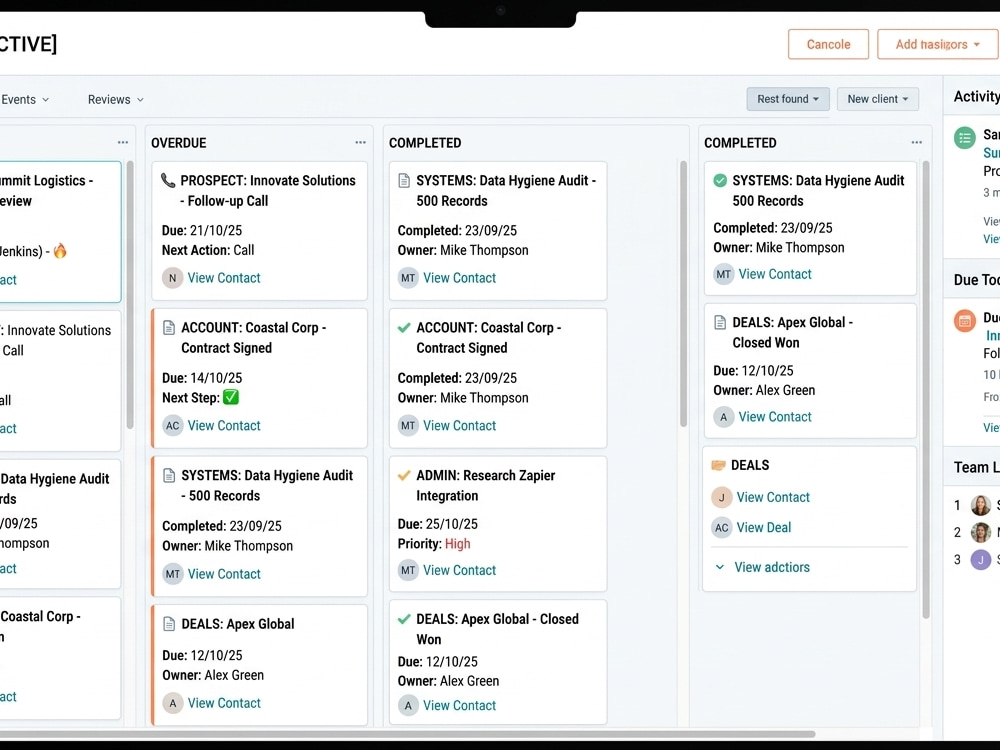Click Next Action: Call text
The width and height of the screenshot is (1000, 750).
pos(208,250)
